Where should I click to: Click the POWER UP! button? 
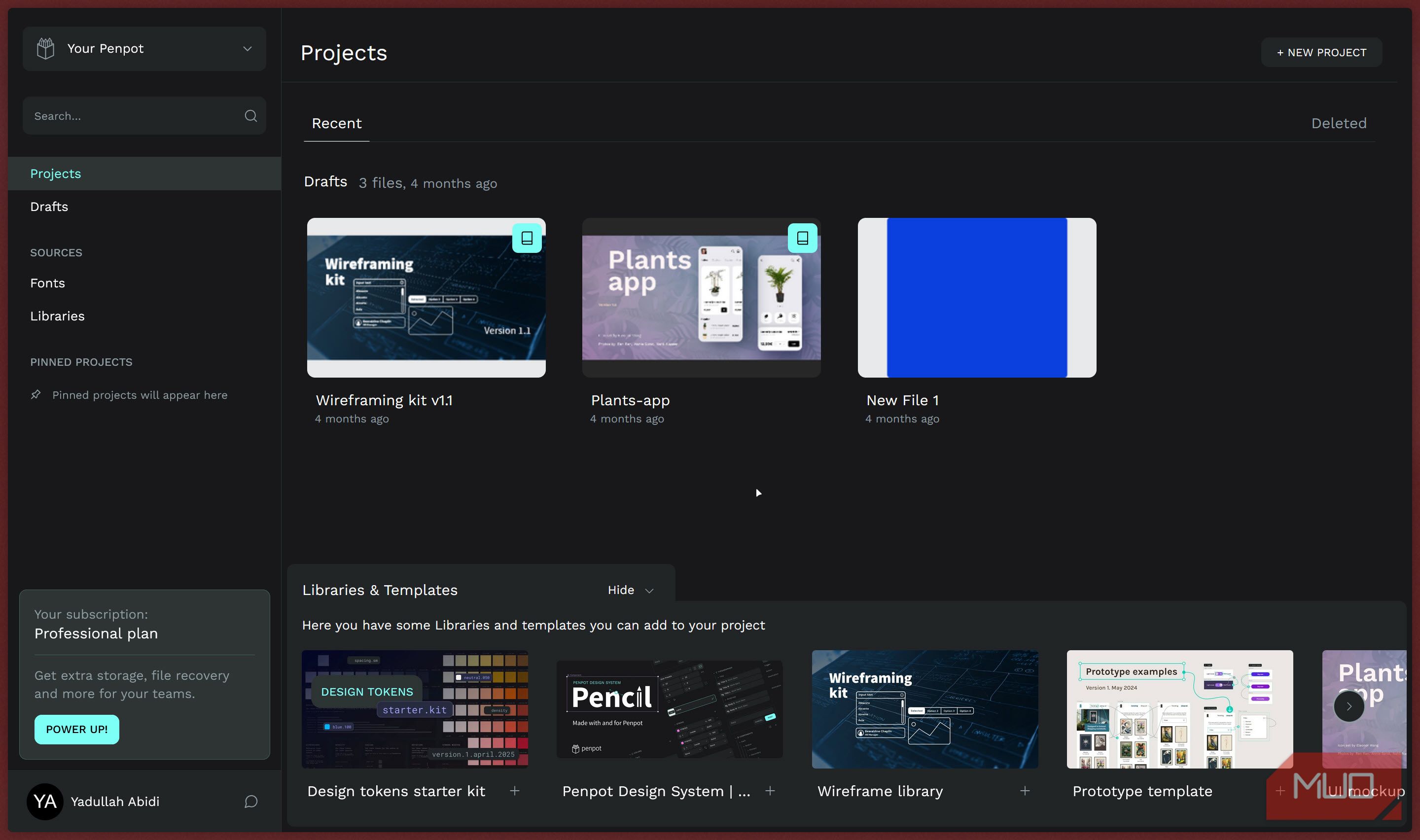tap(77, 729)
